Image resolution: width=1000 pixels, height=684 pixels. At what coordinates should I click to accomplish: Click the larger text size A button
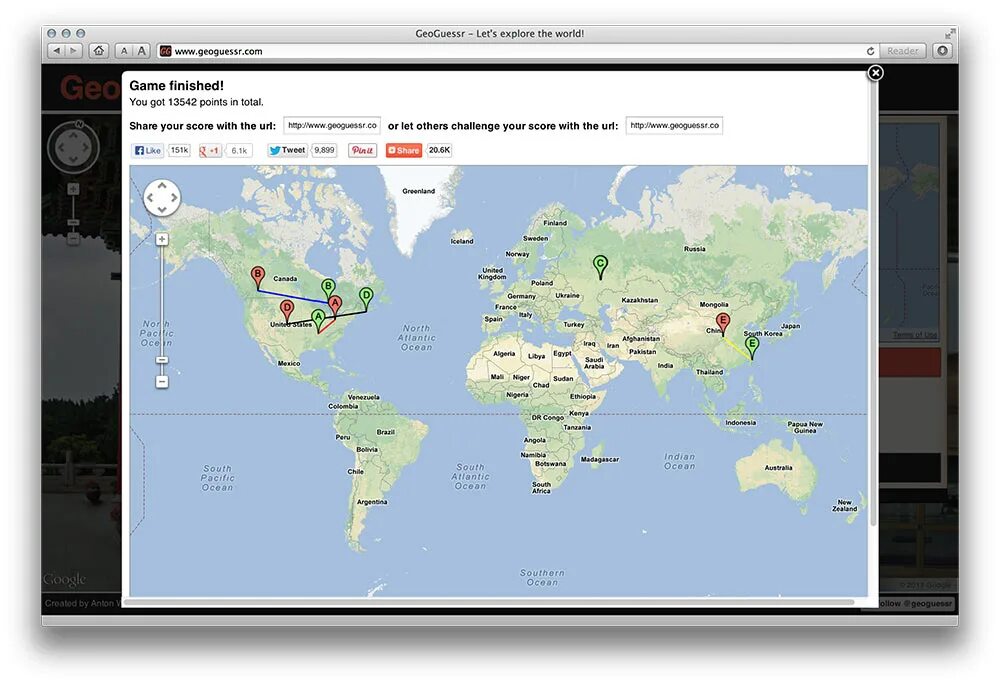click(x=141, y=51)
